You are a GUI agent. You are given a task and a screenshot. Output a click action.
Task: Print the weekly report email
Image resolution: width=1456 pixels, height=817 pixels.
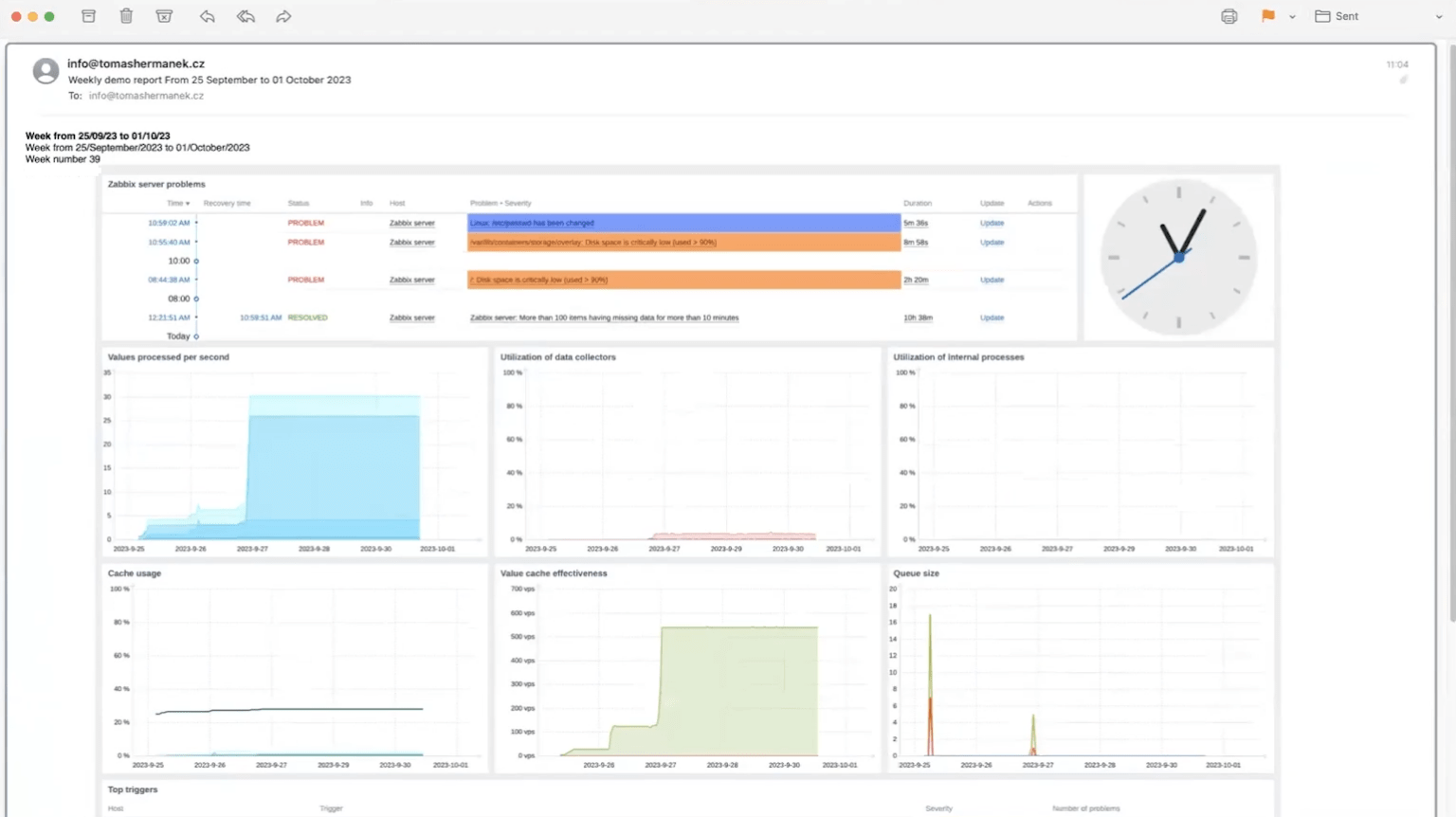(1228, 16)
